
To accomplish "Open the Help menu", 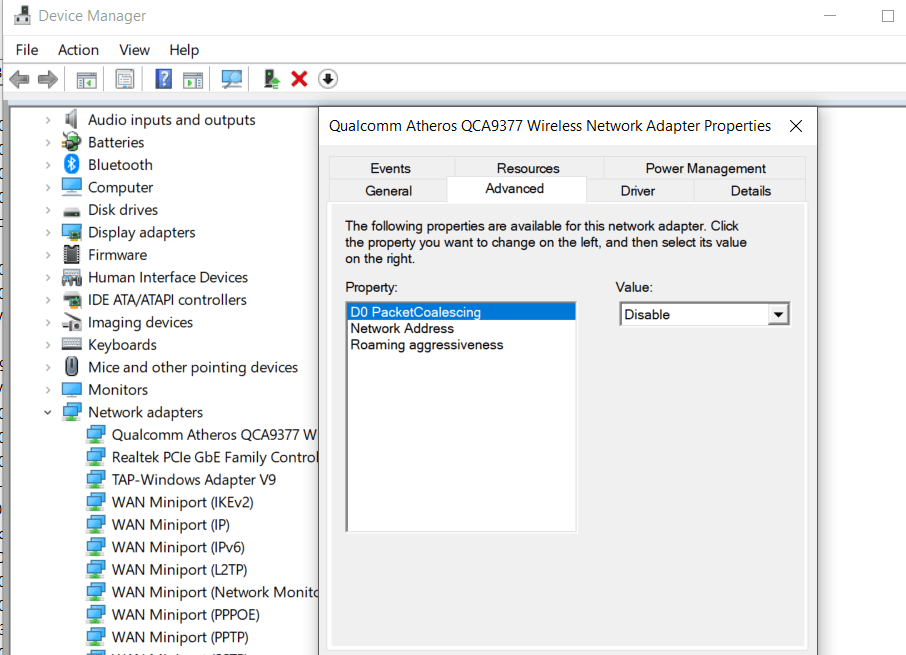I will pyautogui.click(x=184, y=50).
